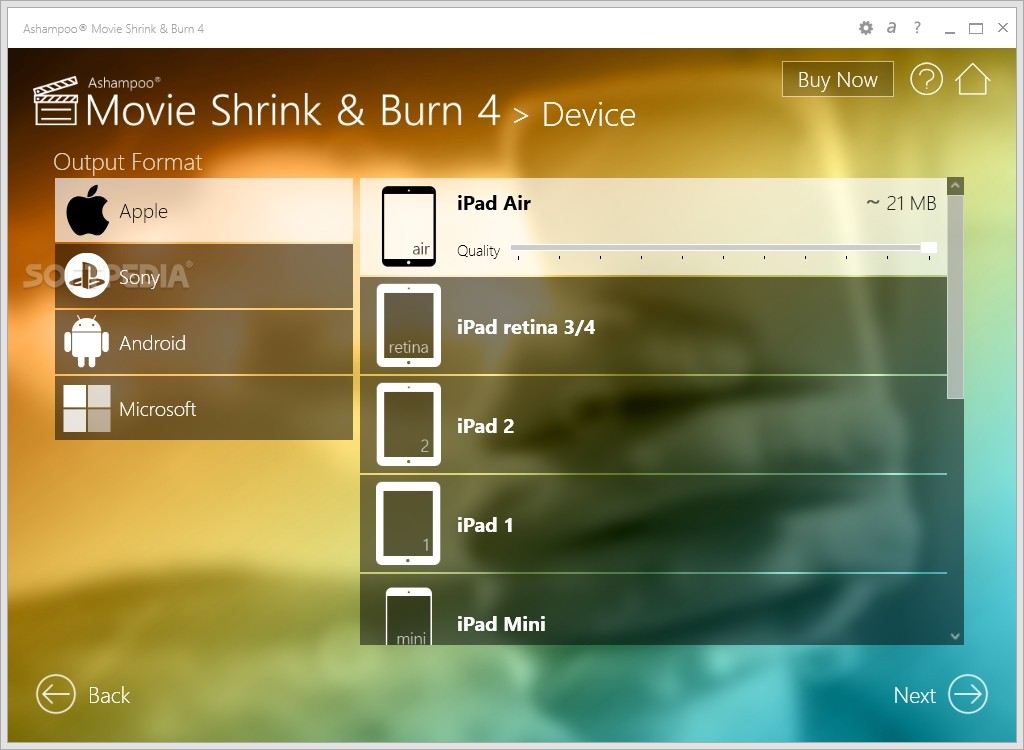This screenshot has height=750, width=1024.
Task: Click the Apple logo icon
Action: point(88,210)
